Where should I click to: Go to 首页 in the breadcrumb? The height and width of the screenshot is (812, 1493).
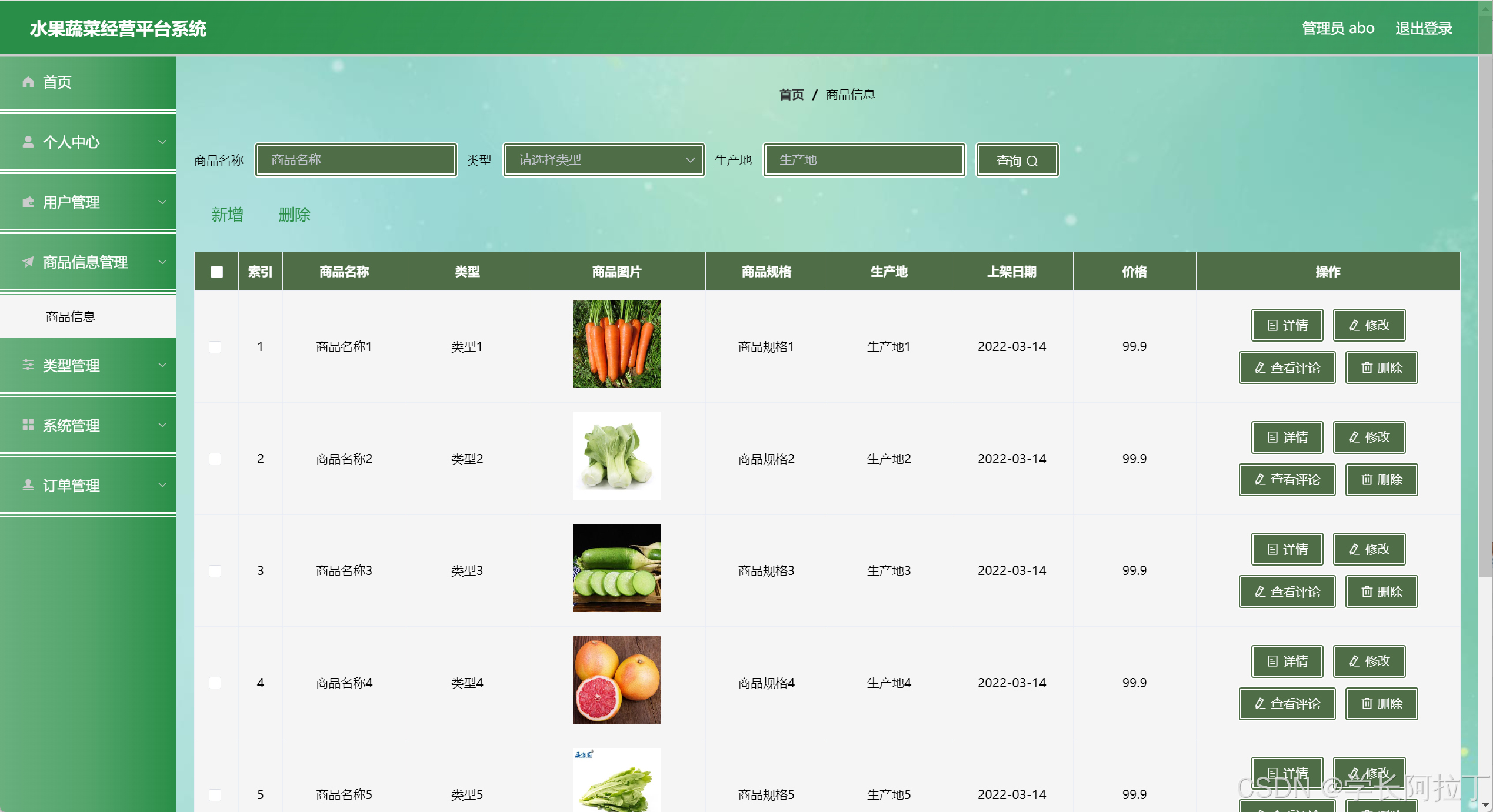791,95
